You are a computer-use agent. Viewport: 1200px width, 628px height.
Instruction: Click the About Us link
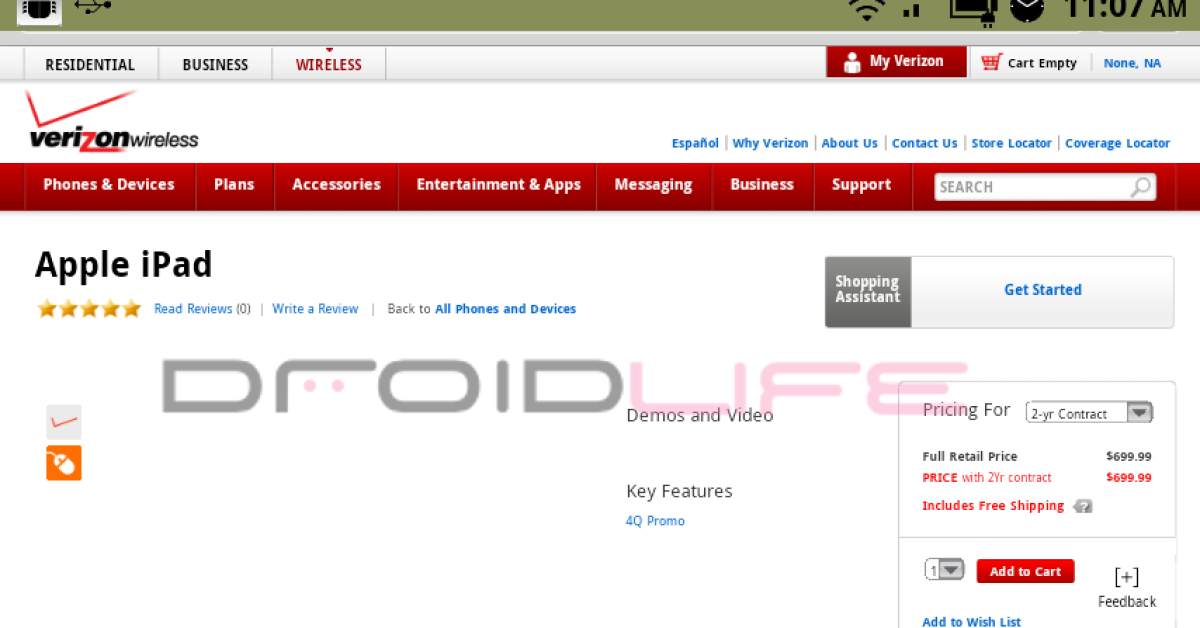pos(849,143)
